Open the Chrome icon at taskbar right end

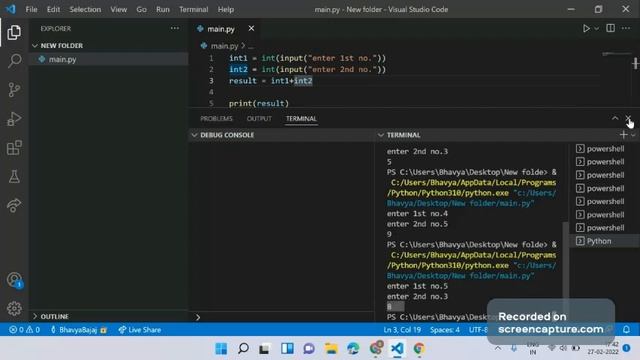click(x=419, y=349)
